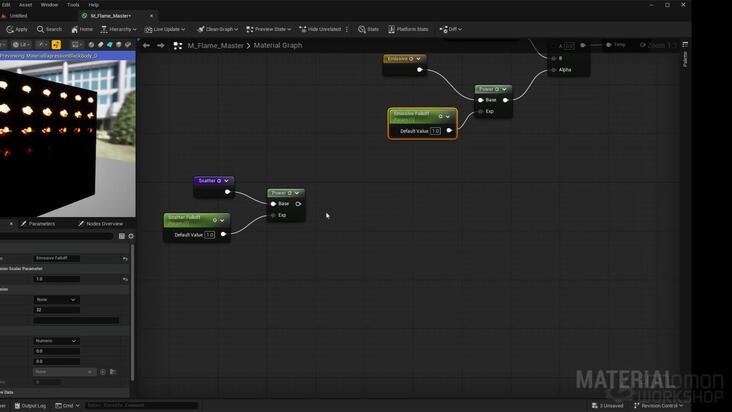Viewport: 732px width, 412px height.
Task: Open the Lit view mode dropdown in preview
Action: [x=21, y=45]
